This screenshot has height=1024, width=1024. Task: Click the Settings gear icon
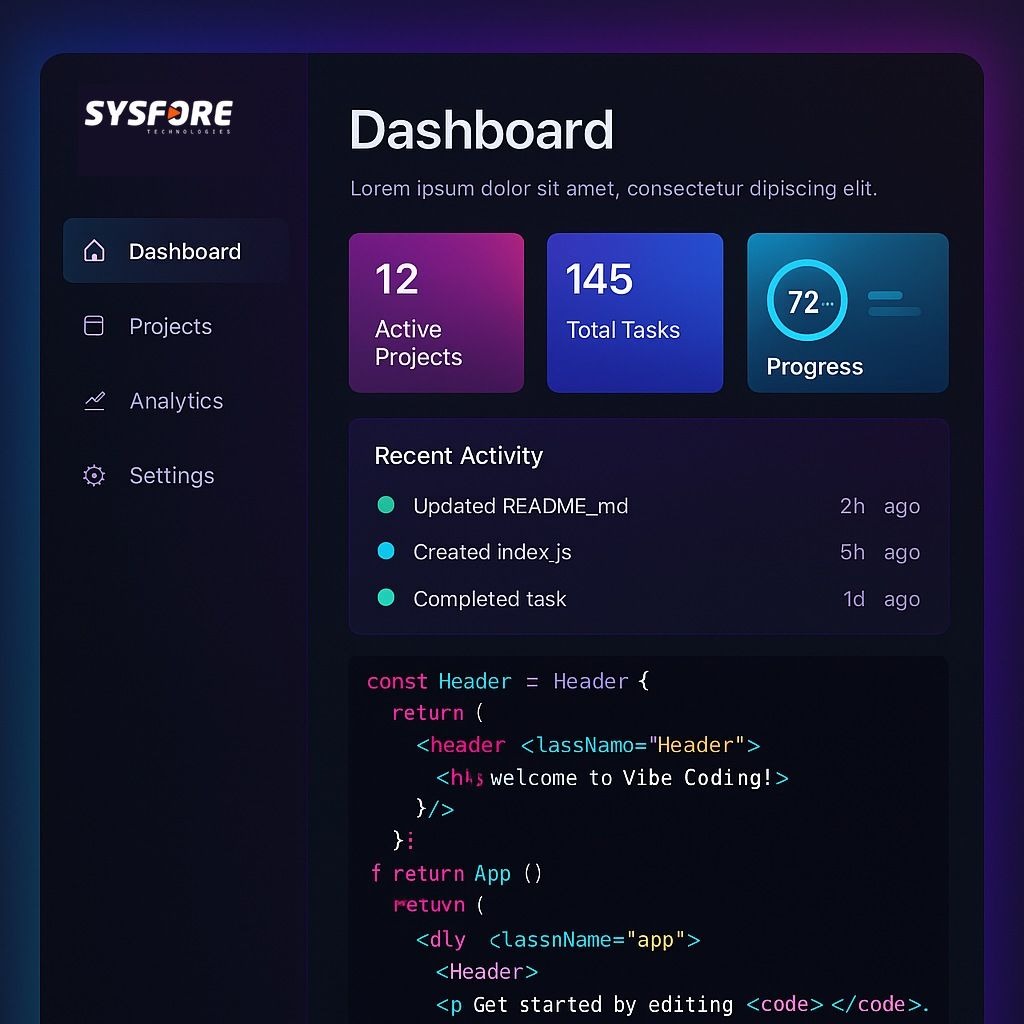coord(94,476)
